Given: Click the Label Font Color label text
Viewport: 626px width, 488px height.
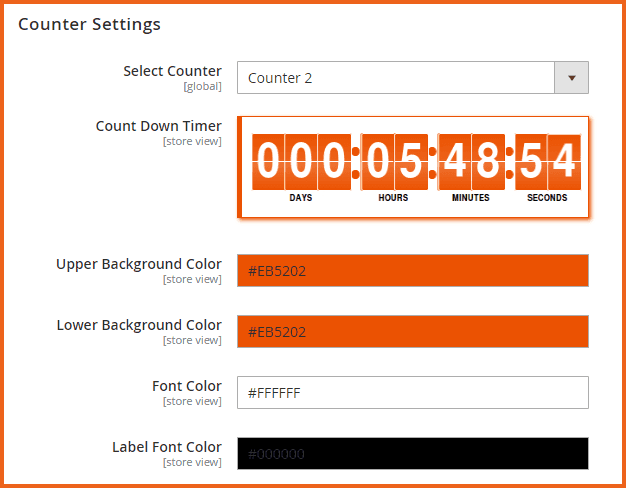Looking at the screenshot, I should point(167,447).
